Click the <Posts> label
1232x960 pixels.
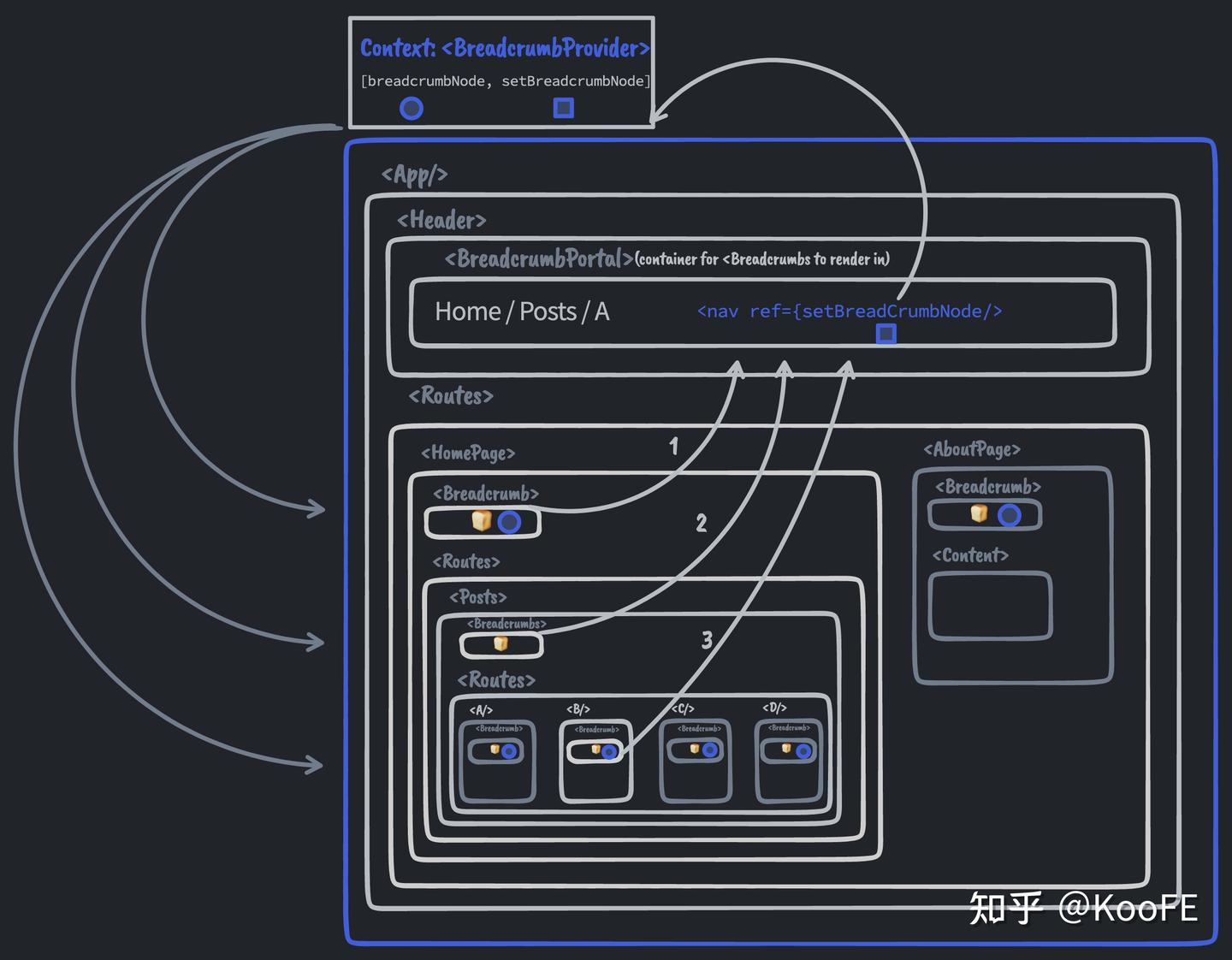point(478,597)
